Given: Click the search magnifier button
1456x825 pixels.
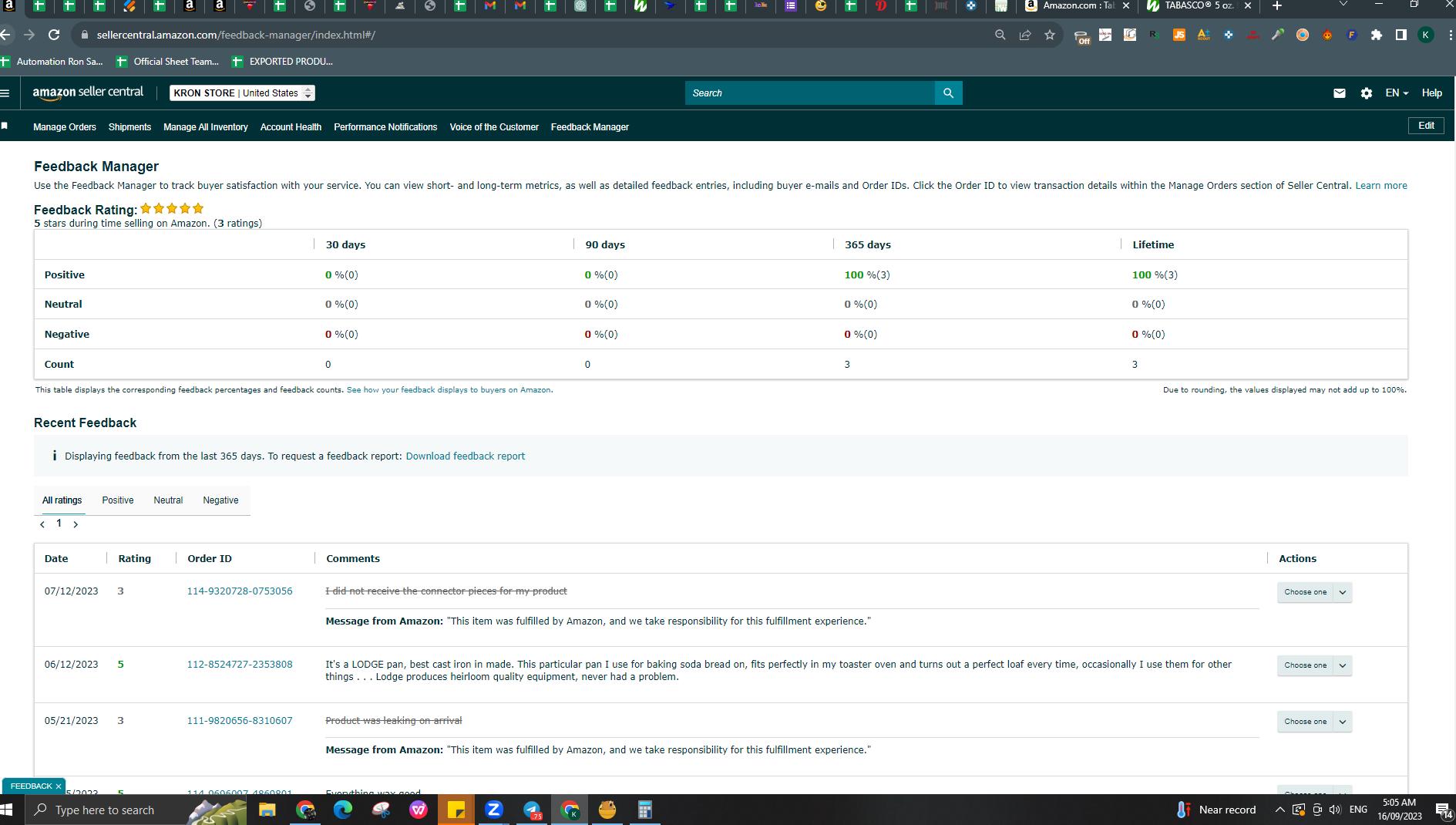Looking at the screenshot, I should pyautogui.click(x=948, y=93).
